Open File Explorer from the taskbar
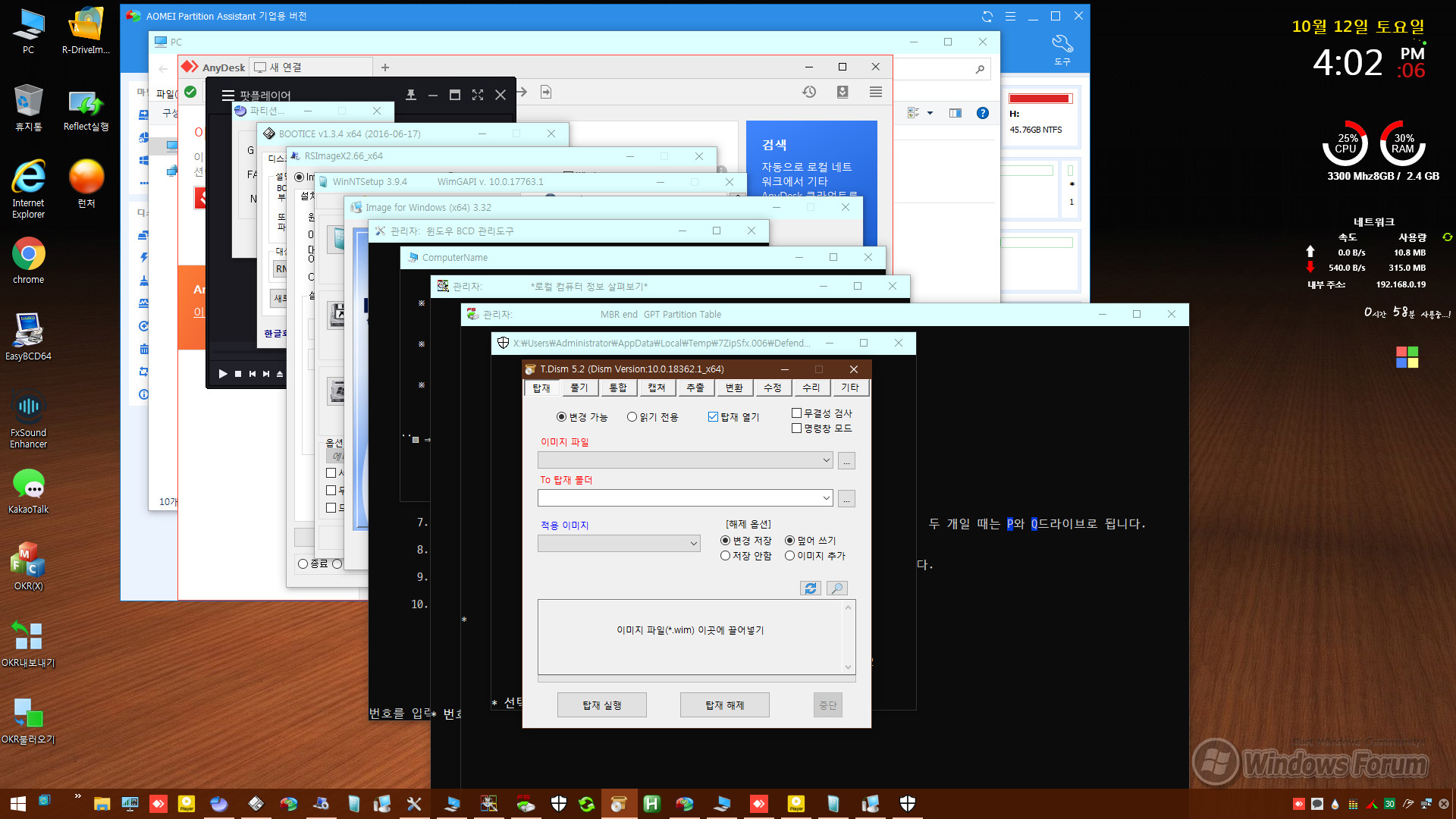1456x819 pixels. pos(102,804)
